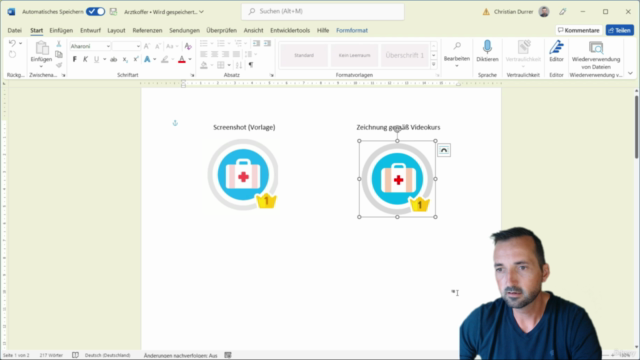Click the text effects A icon
640x360 pixels.
(x=147, y=60)
